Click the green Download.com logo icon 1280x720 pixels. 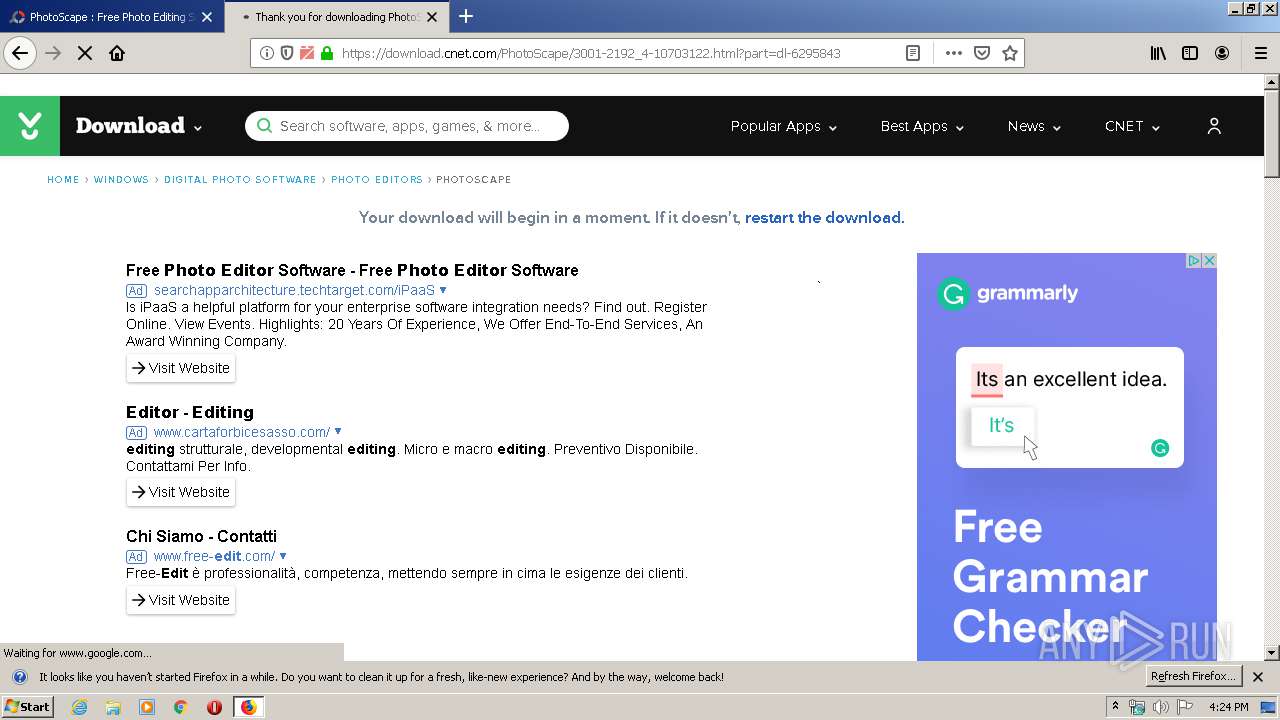pos(30,126)
